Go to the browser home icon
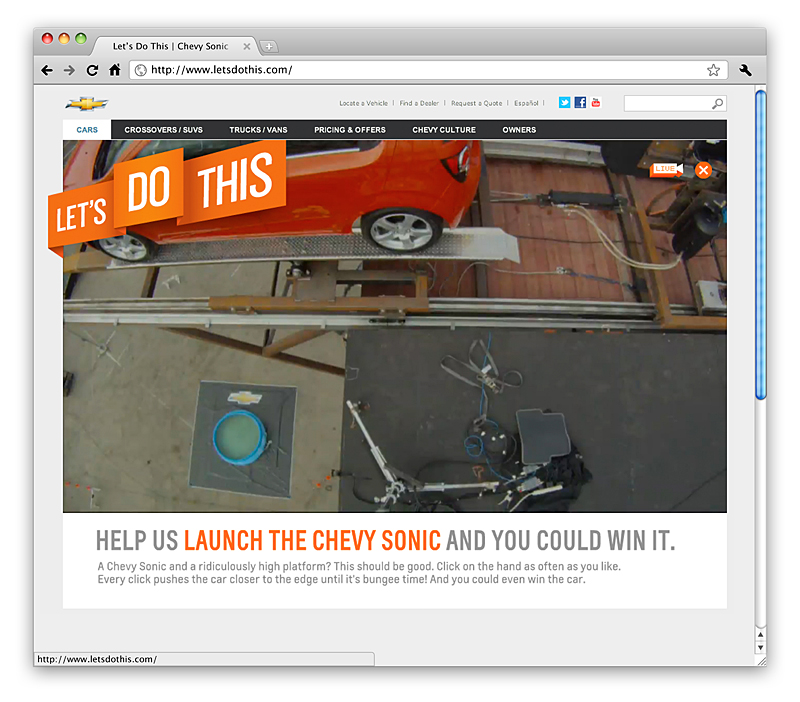This screenshot has width=800, height=702. coord(115,70)
